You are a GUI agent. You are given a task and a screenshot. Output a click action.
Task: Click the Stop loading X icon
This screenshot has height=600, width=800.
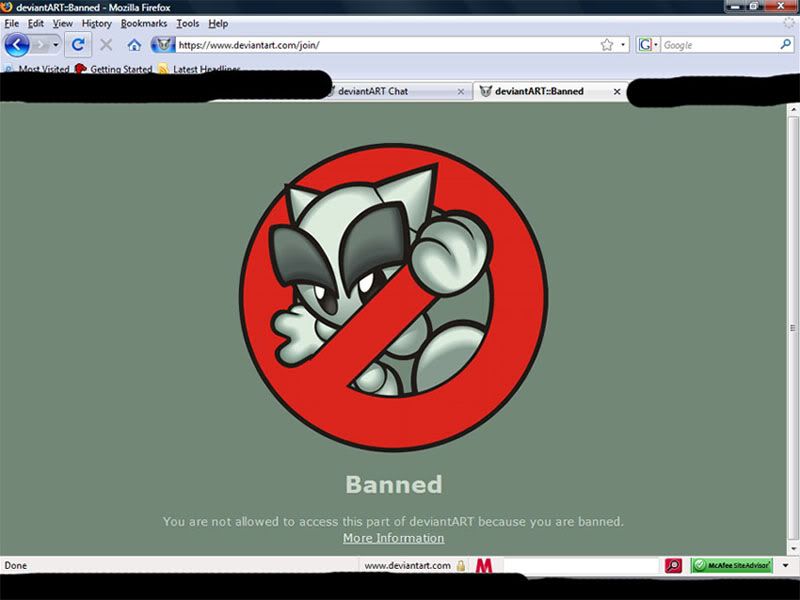106,45
